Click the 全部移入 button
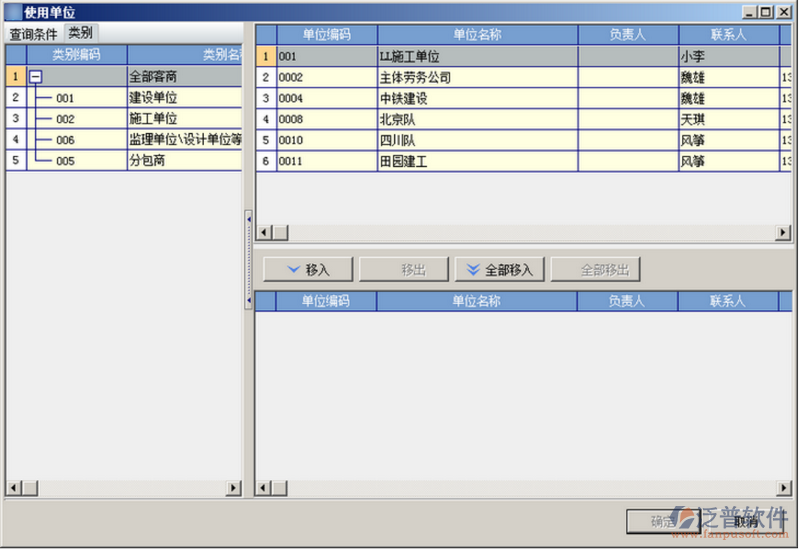This screenshot has width=799, height=550. pyautogui.click(x=499, y=269)
